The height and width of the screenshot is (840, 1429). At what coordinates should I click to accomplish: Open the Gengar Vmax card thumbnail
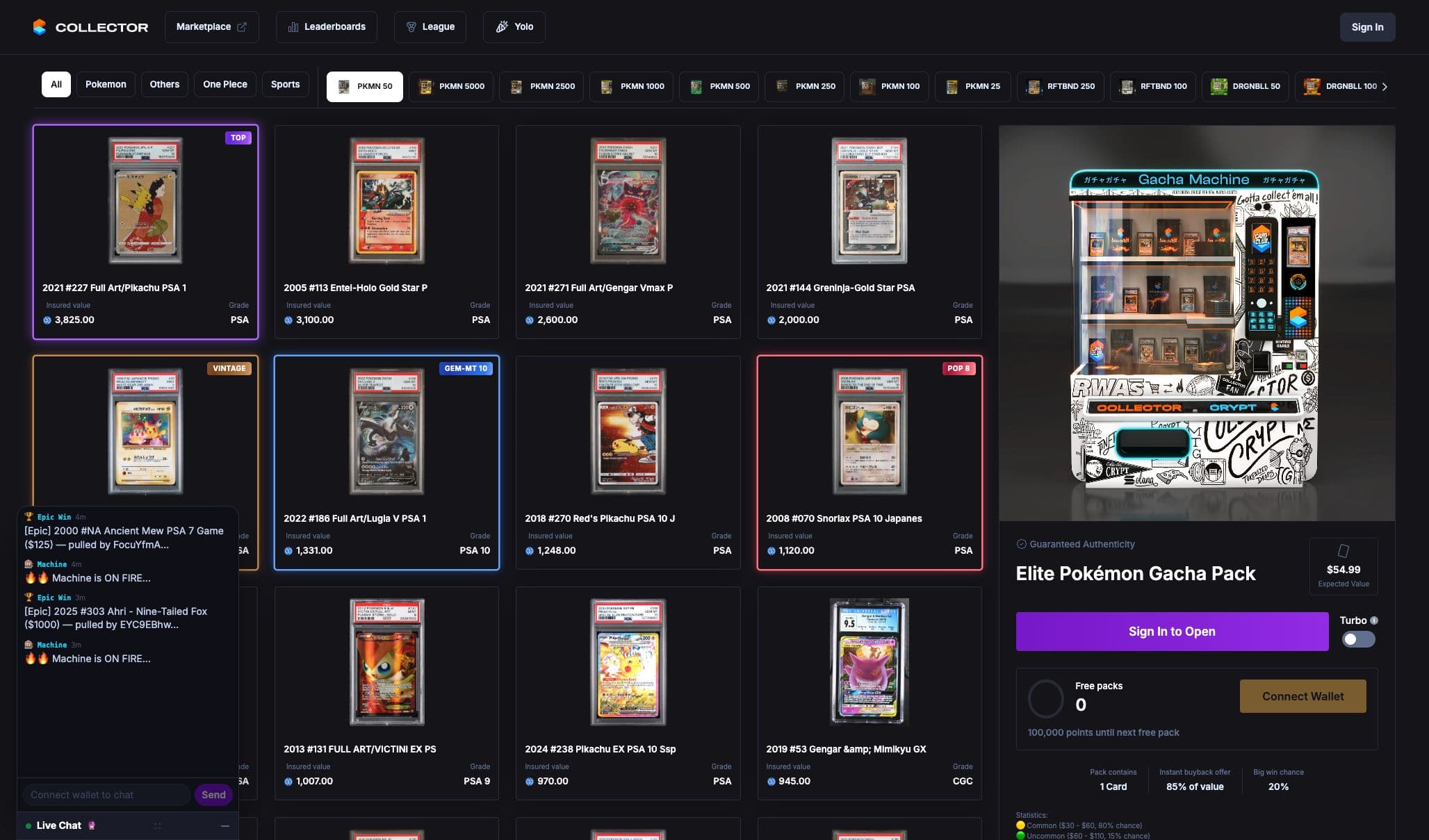628,200
